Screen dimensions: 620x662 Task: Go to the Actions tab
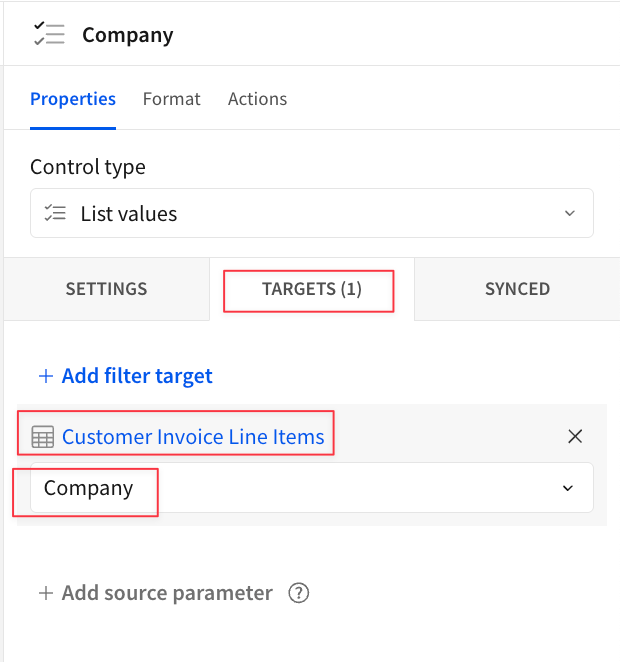(257, 99)
